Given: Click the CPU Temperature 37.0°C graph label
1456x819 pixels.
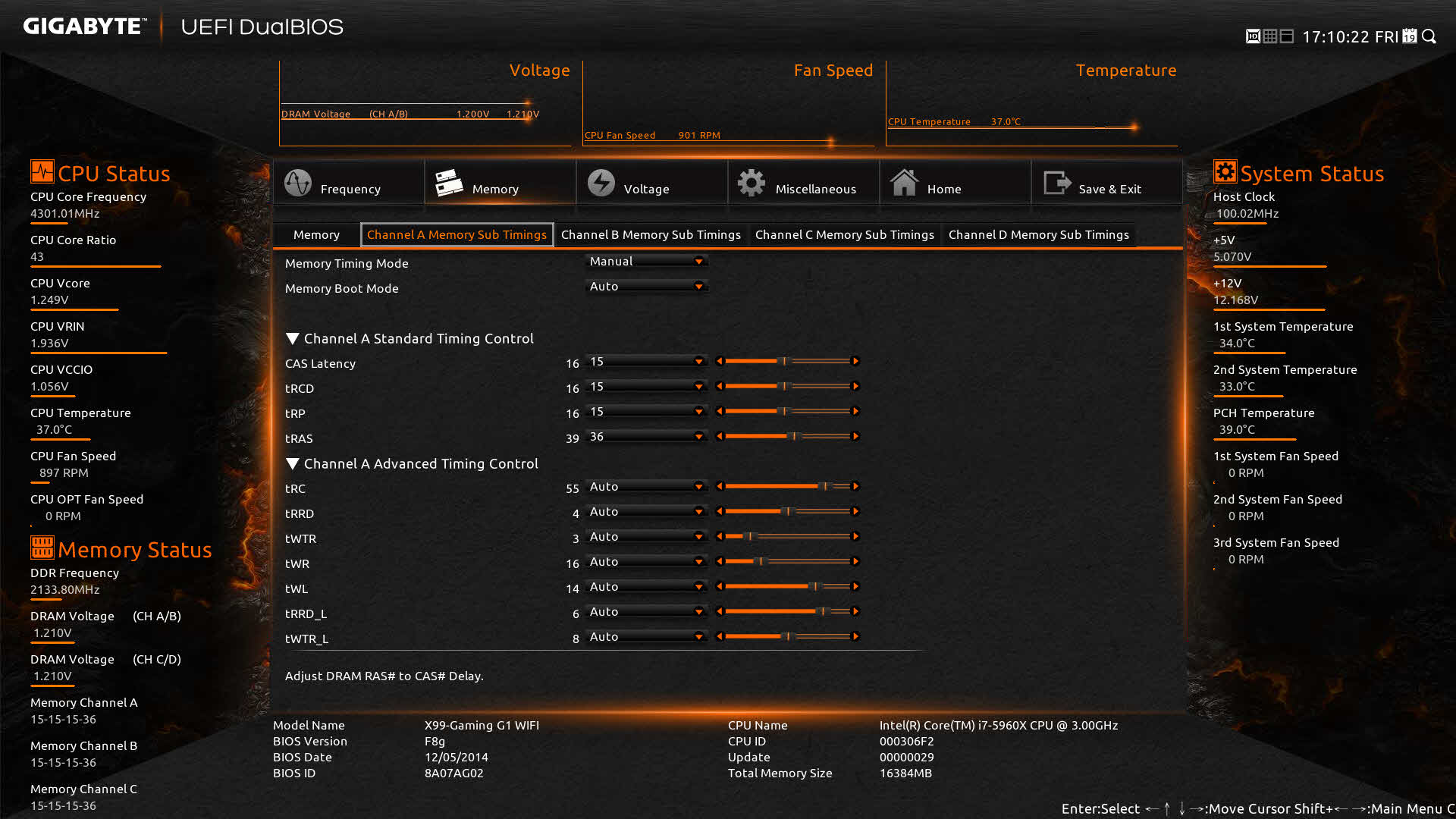Looking at the screenshot, I should pos(954,121).
